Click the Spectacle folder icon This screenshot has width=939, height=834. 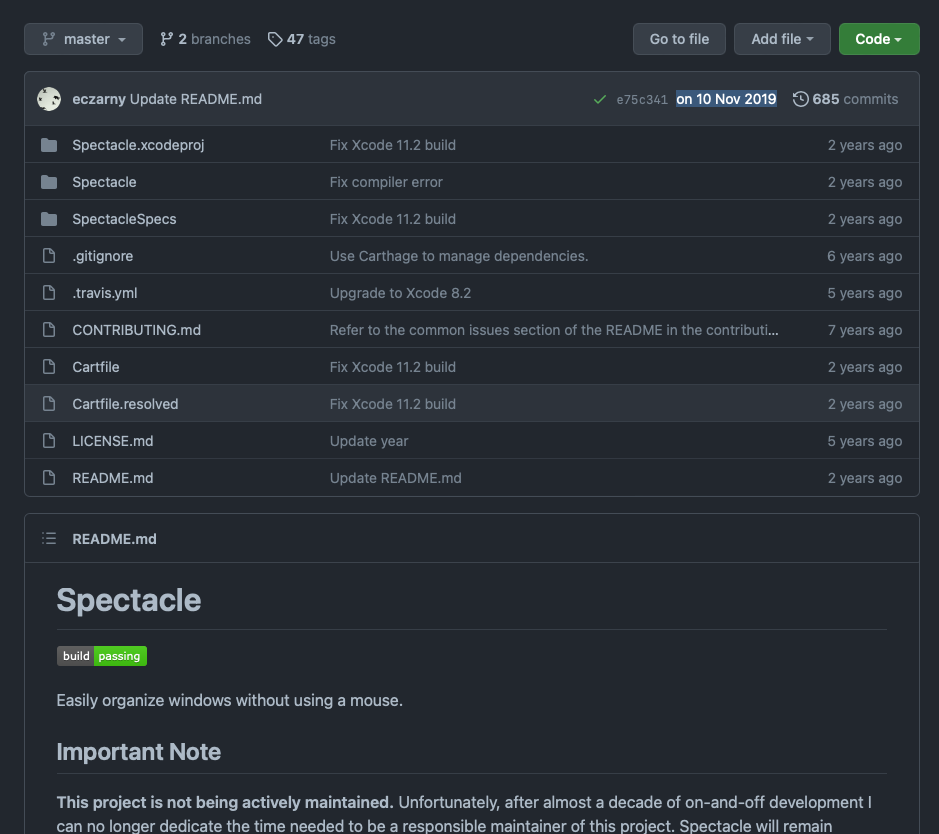click(x=49, y=182)
